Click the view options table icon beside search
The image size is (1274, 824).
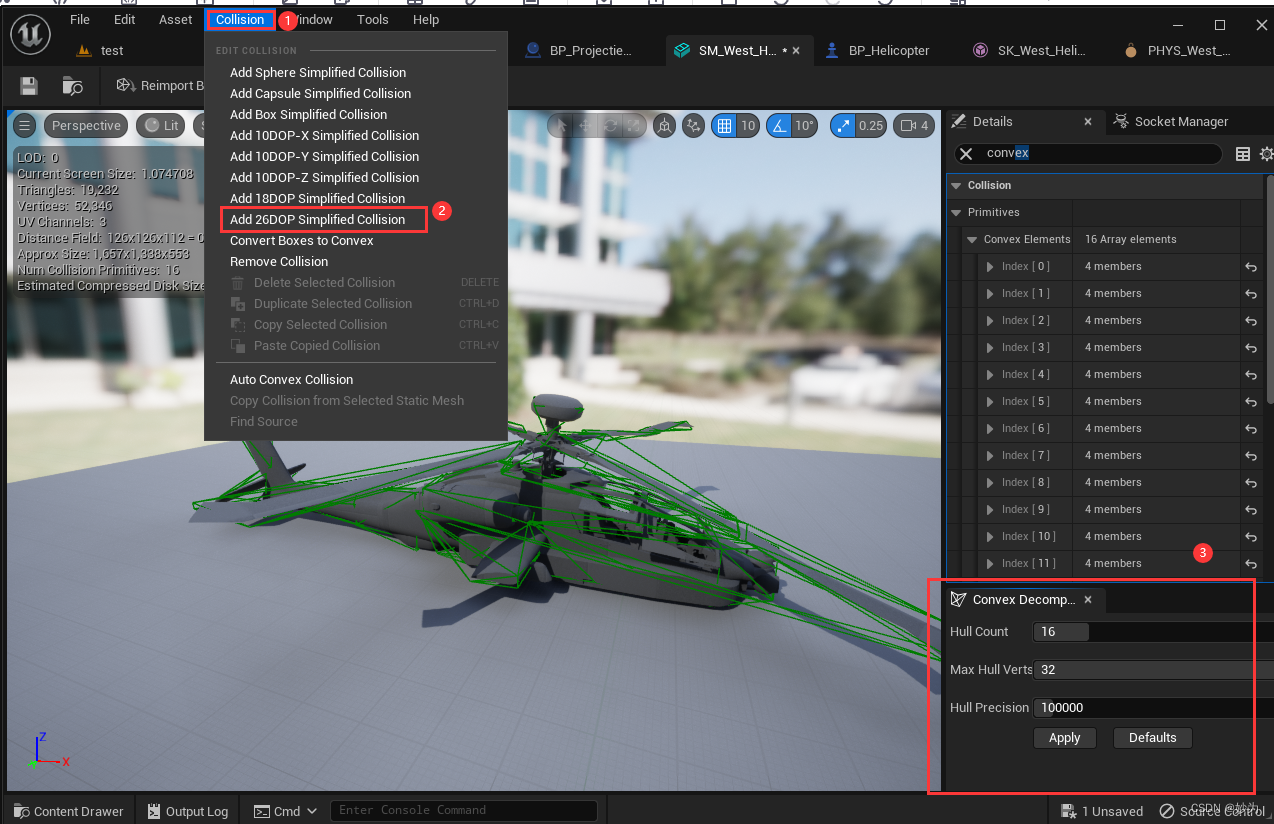pyautogui.click(x=1242, y=154)
